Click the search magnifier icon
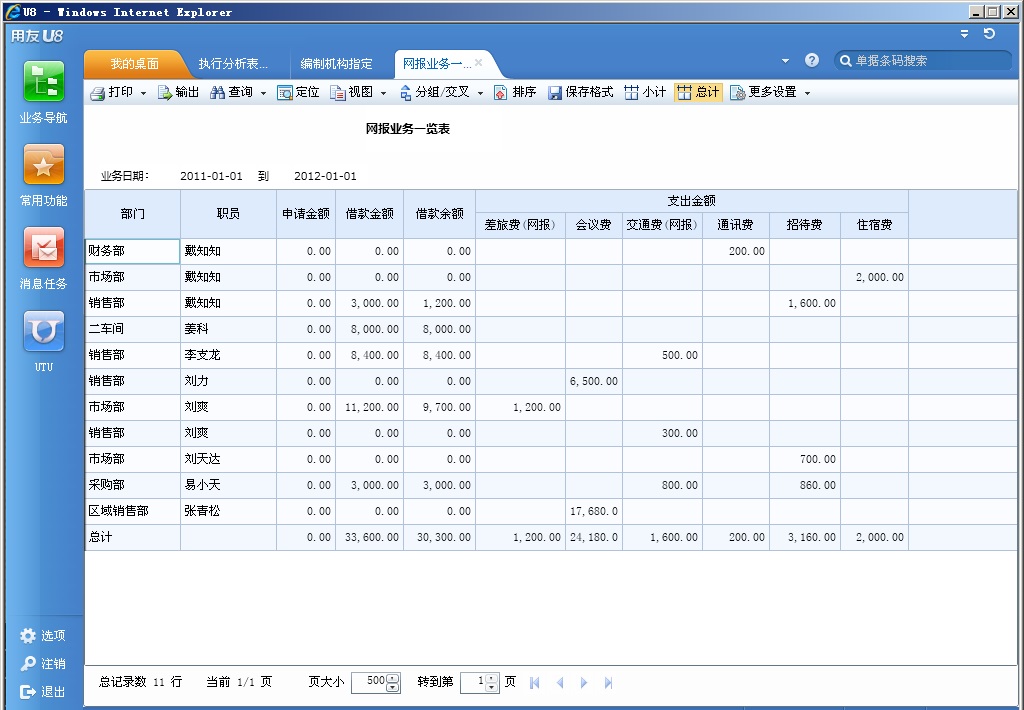The image size is (1024, 710). coord(846,61)
